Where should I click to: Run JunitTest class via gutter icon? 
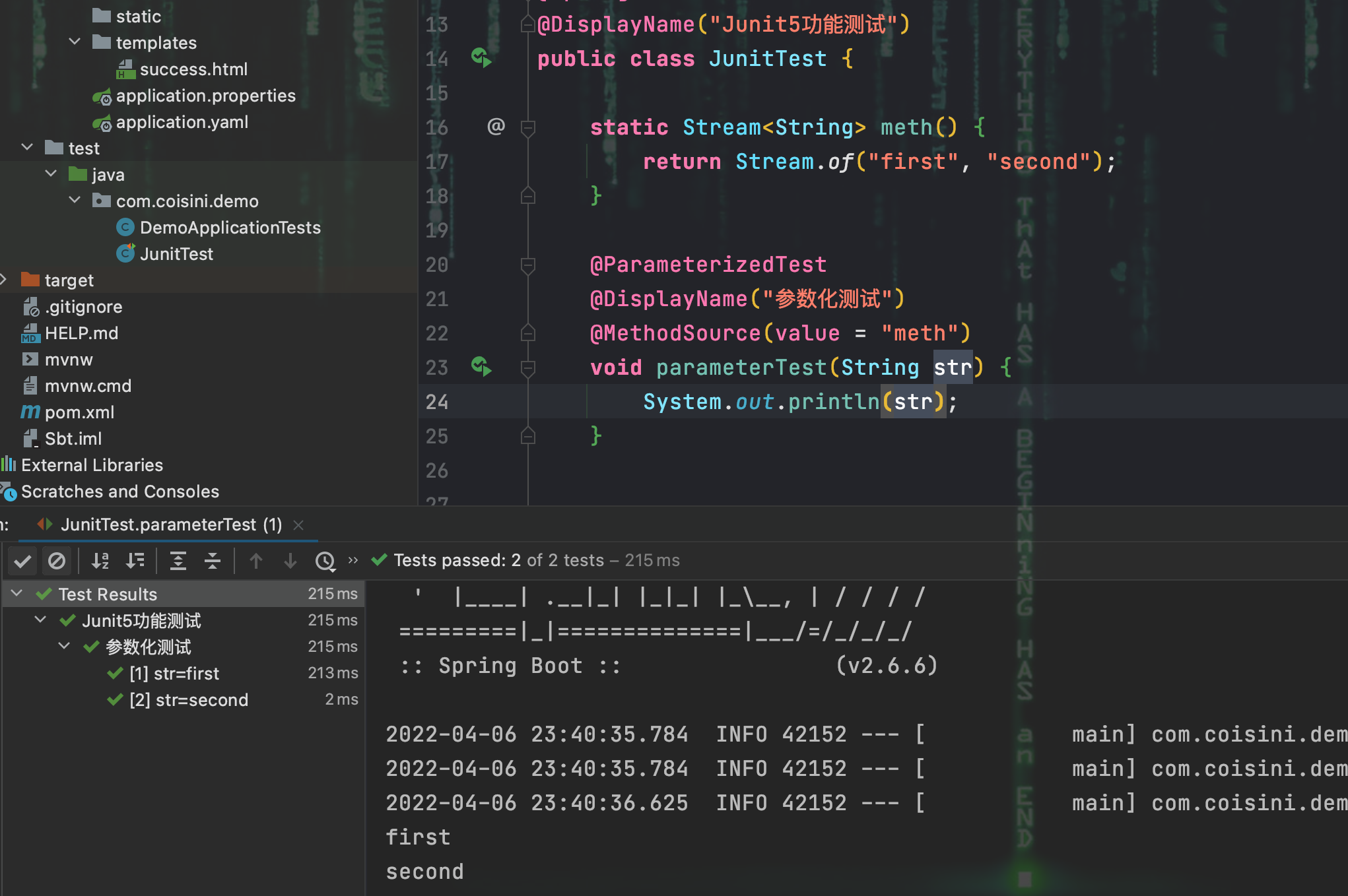click(481, 58)
